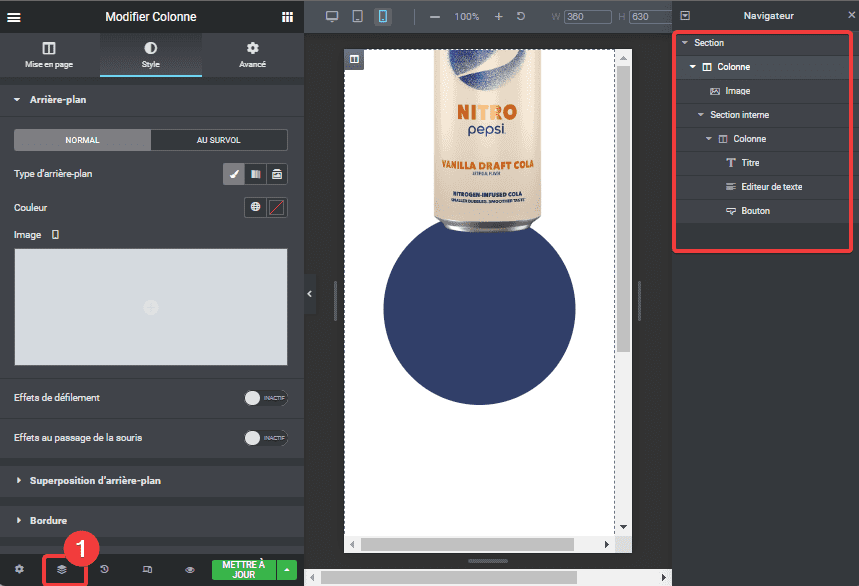859x586 pixels.
Task: Choose gradient background type
Action: tap(255, 174)
